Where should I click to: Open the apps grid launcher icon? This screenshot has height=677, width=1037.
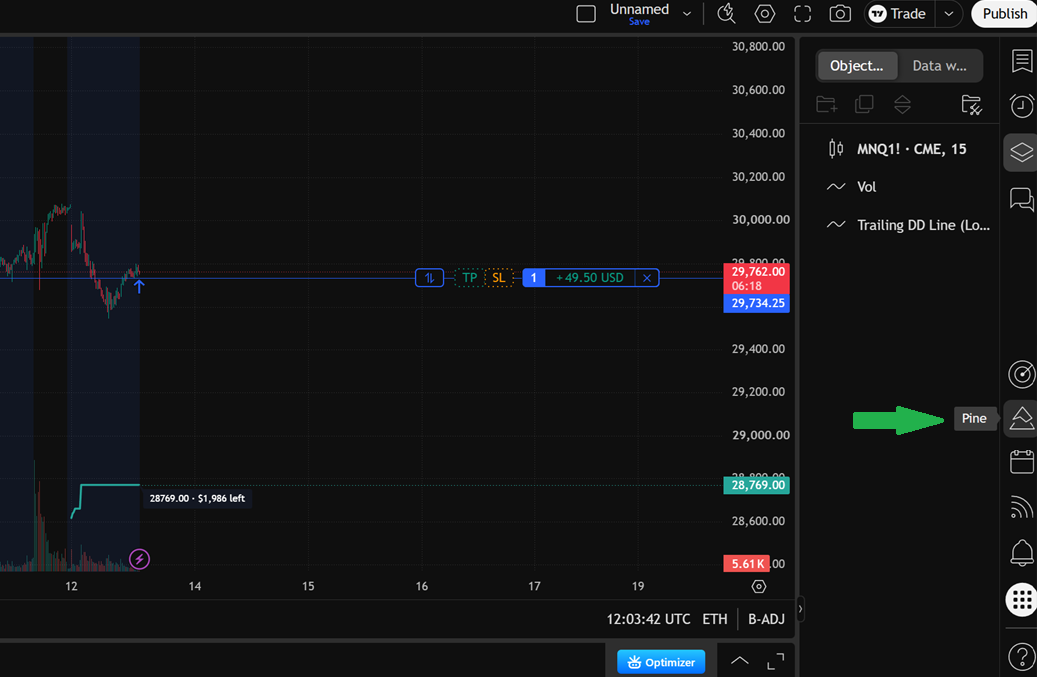(1022, 600)
